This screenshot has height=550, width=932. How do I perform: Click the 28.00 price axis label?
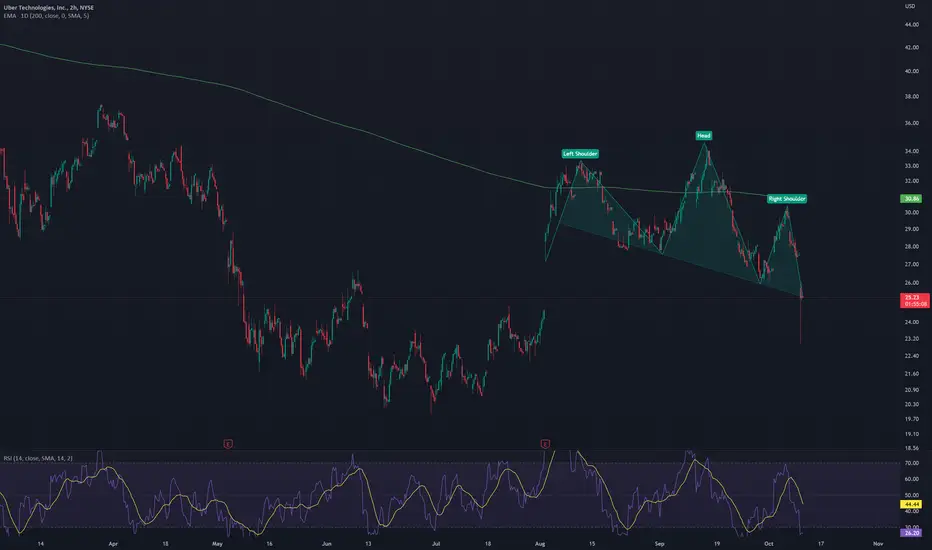coord(911,246)
